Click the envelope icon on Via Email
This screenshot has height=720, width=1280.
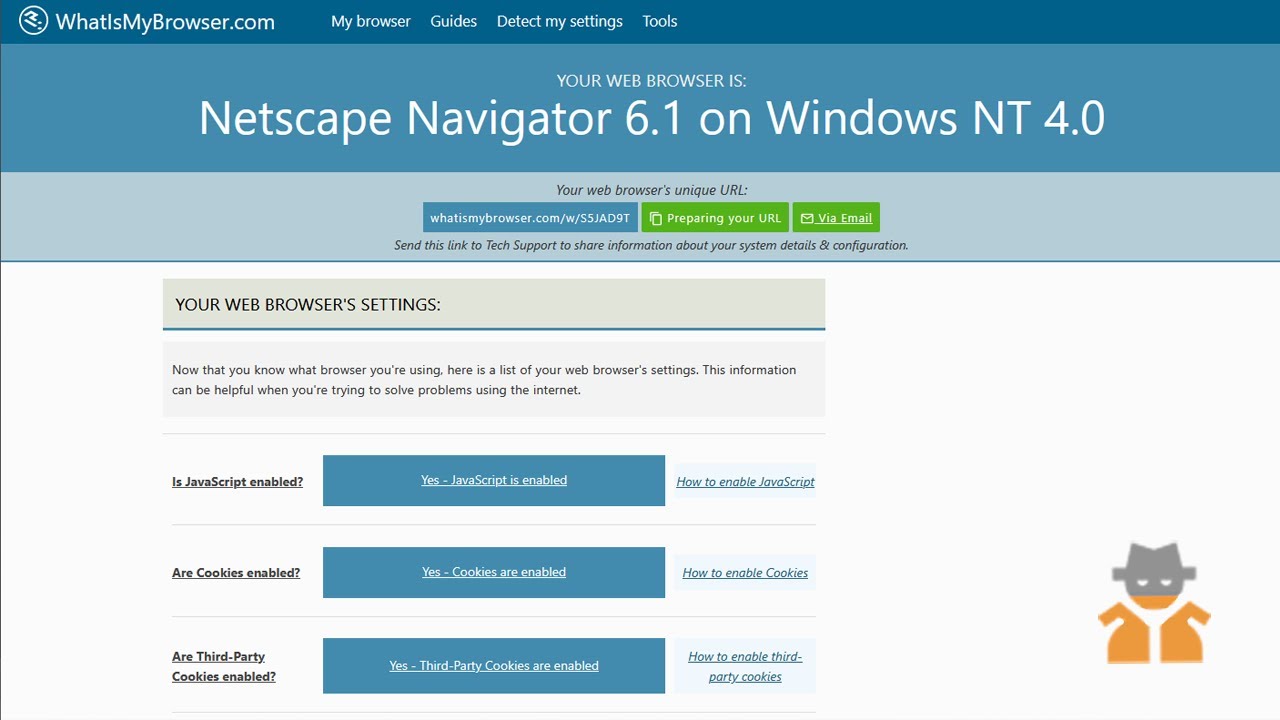(807, 218)
